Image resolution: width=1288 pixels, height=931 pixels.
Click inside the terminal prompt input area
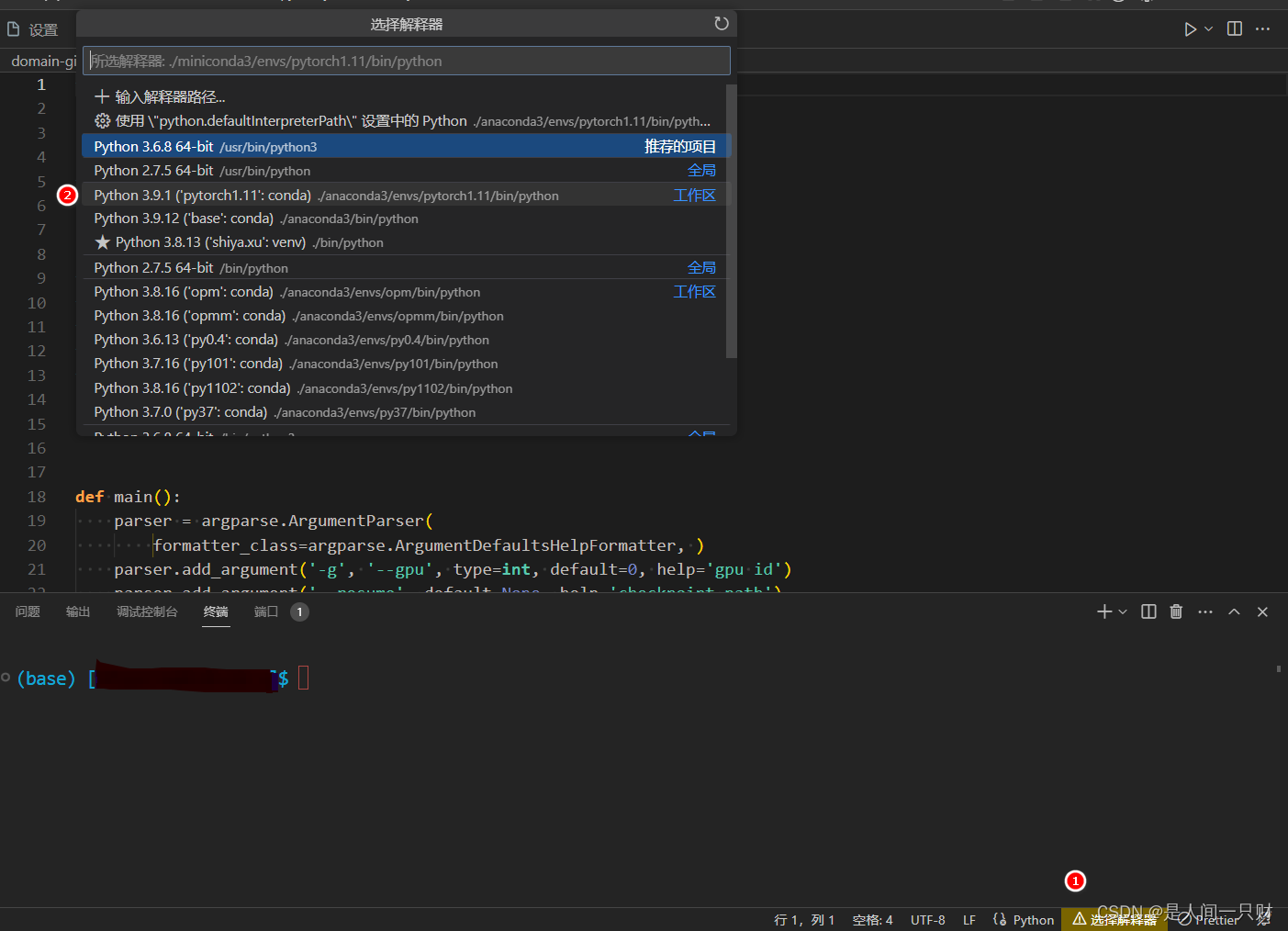pyautogui.click(x=304, y=679)
